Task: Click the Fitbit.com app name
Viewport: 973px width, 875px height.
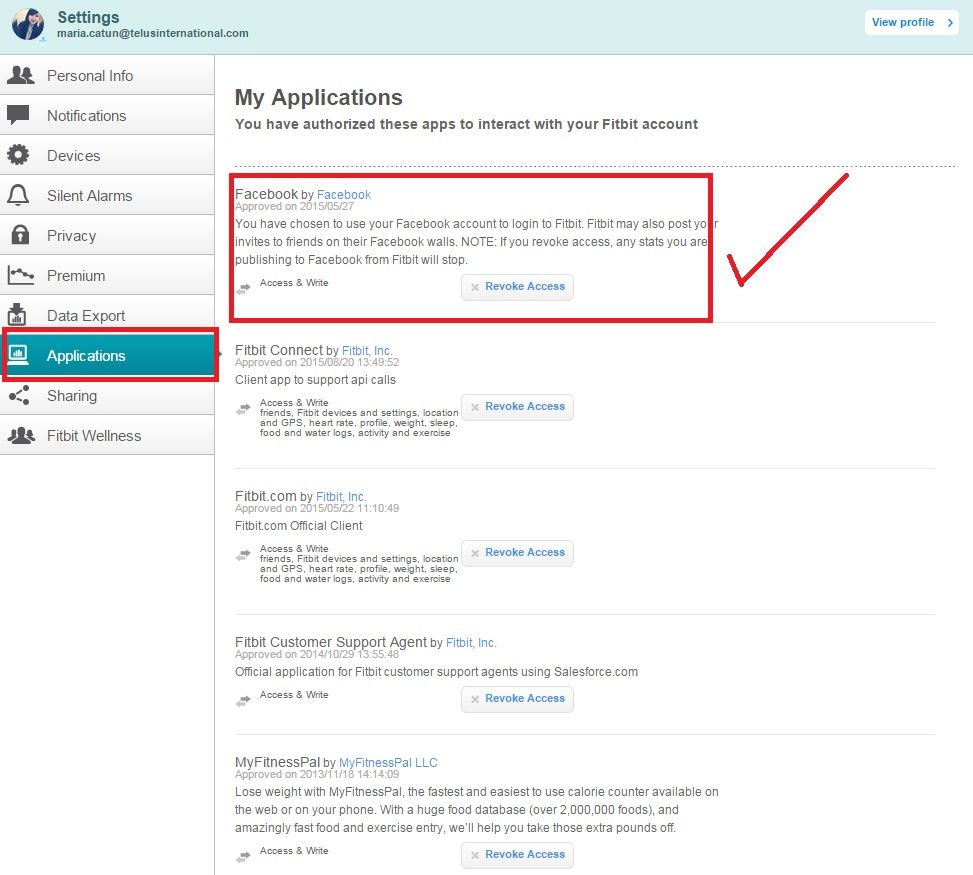Action: pos(266,496)
